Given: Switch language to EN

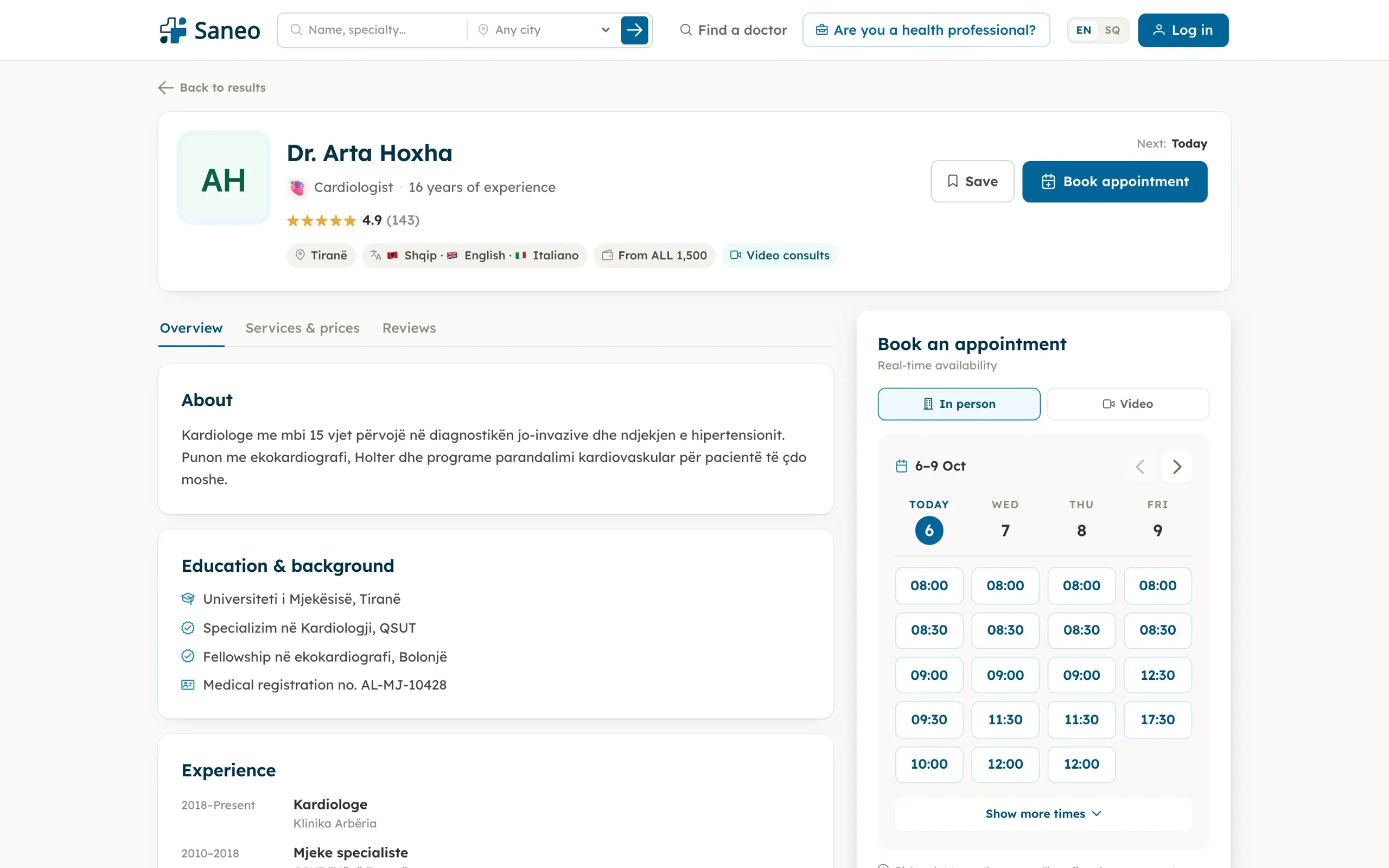Looking at the screenshot, I should coord(1083,30).
